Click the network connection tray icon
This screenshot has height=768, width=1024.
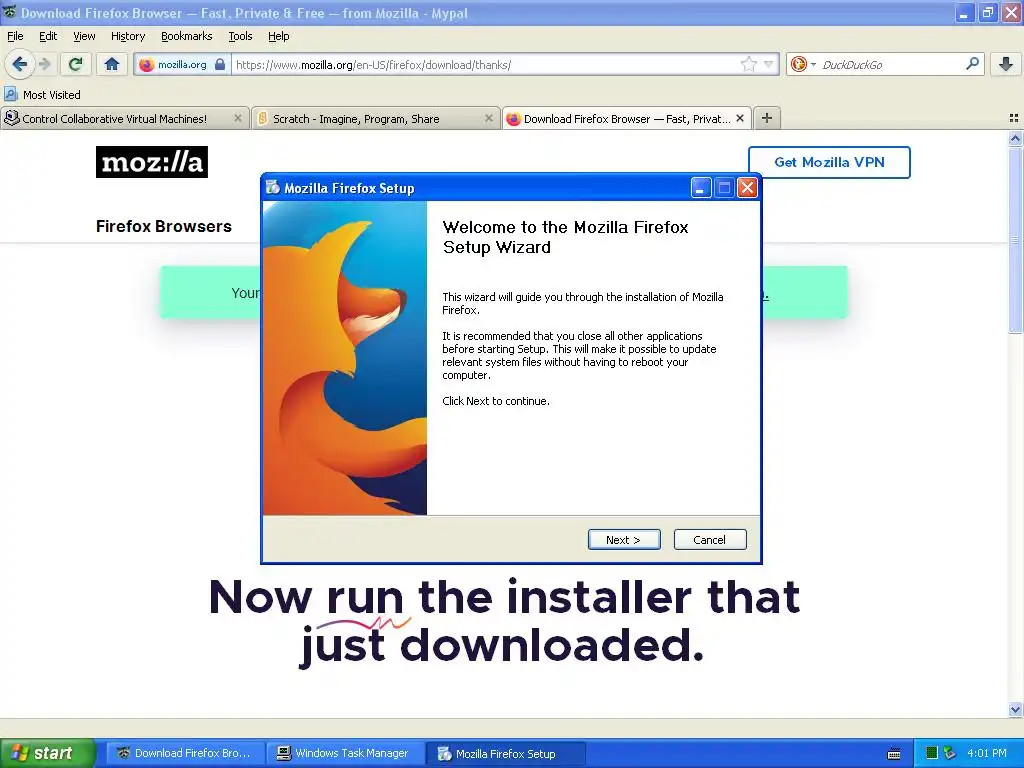tap(950, 753)
